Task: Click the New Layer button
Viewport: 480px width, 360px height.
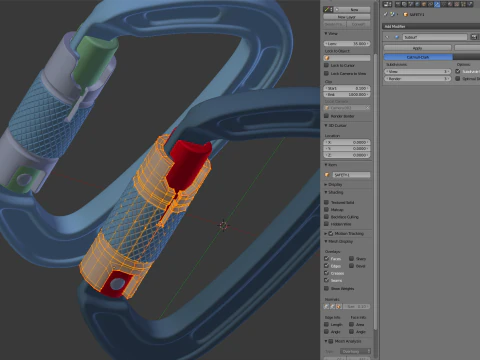Action: pyautogui.click(x=347, y=17)
